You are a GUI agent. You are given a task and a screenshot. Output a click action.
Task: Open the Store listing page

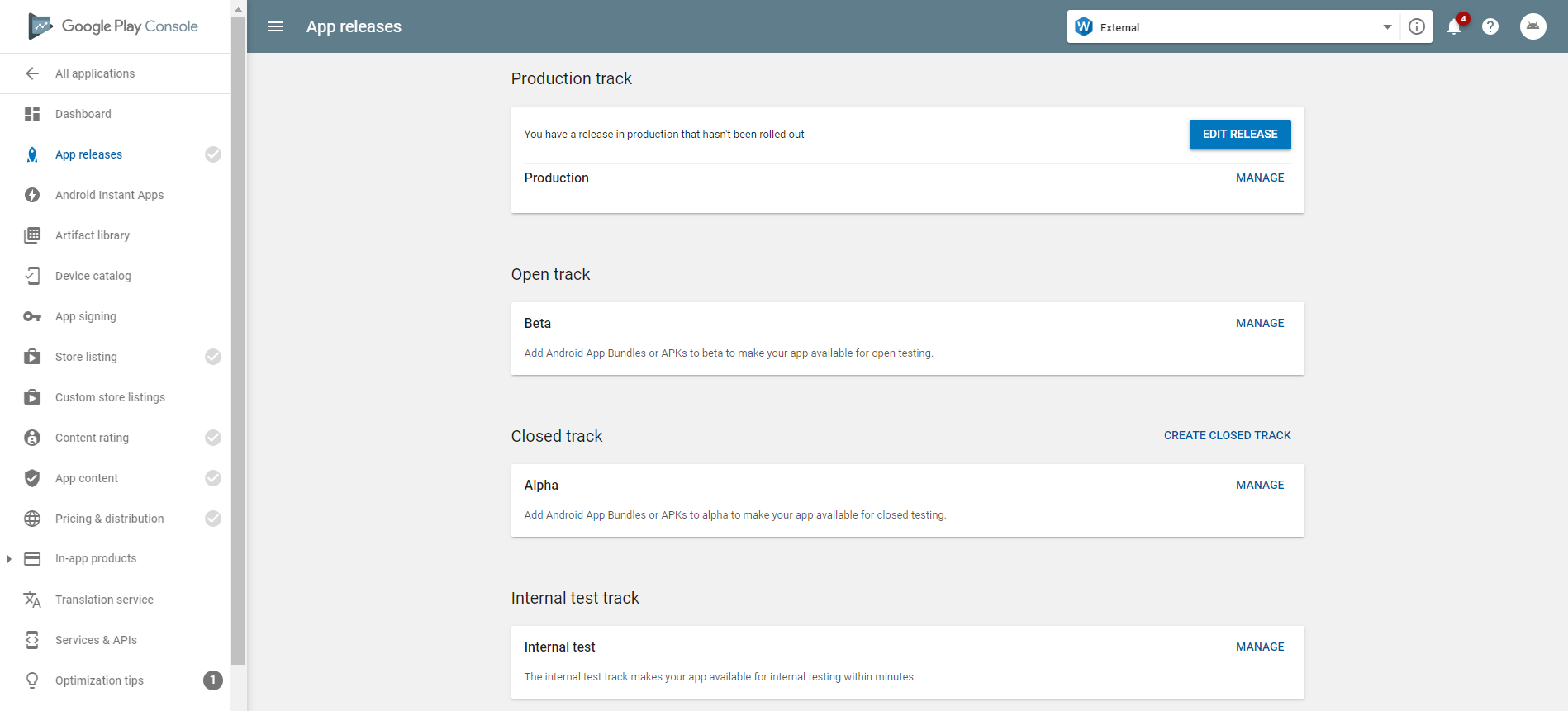tap(86, 357)
